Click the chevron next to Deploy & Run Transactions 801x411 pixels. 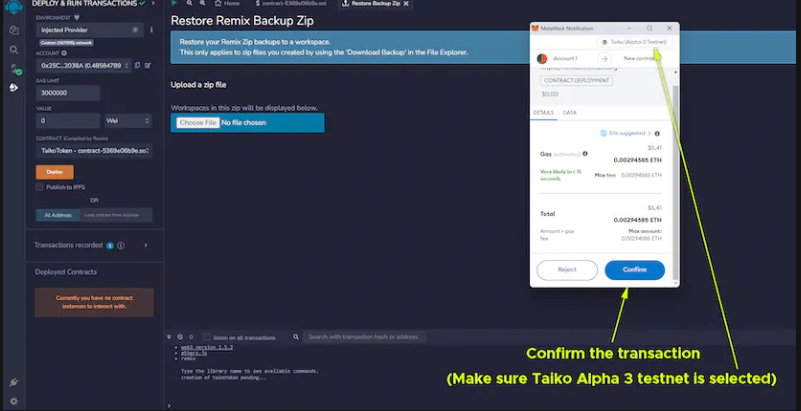(153, 4)
